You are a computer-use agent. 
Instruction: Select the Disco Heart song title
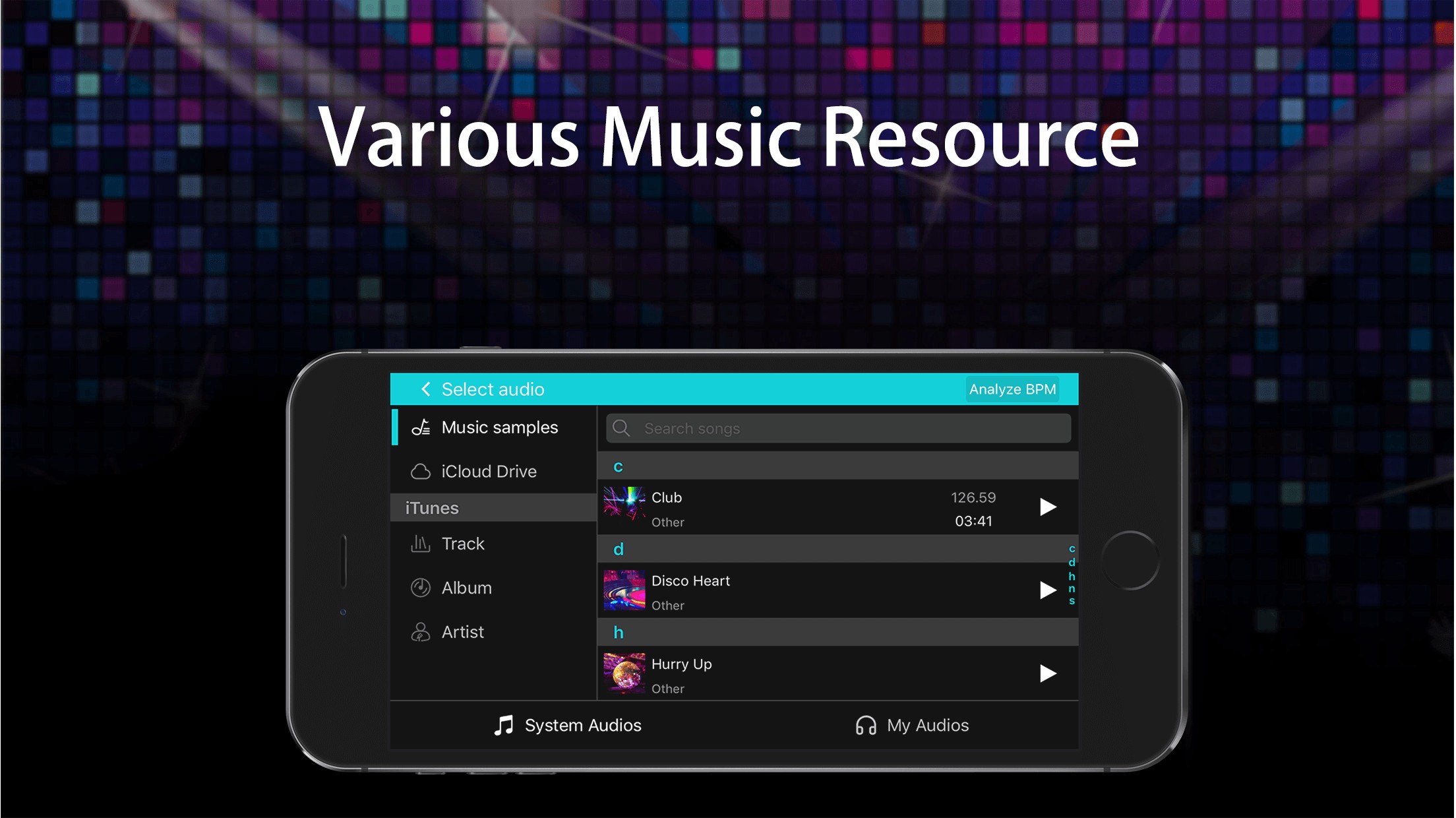coord(690,581)
